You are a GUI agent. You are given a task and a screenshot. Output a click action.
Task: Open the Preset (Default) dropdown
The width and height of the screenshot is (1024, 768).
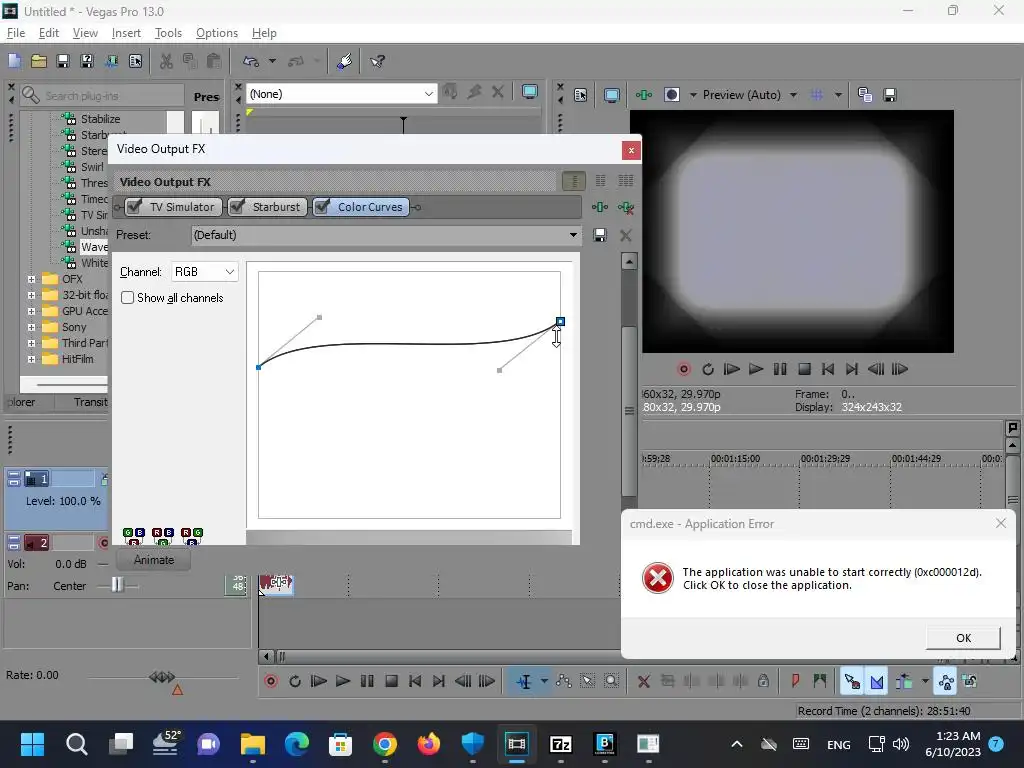(x=385, y=235)
